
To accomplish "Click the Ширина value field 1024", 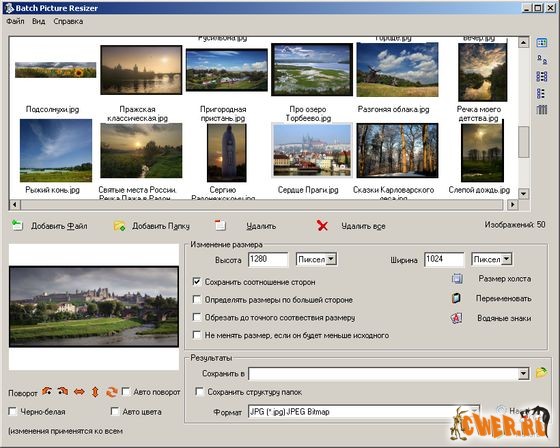I will tap(444, 259).
